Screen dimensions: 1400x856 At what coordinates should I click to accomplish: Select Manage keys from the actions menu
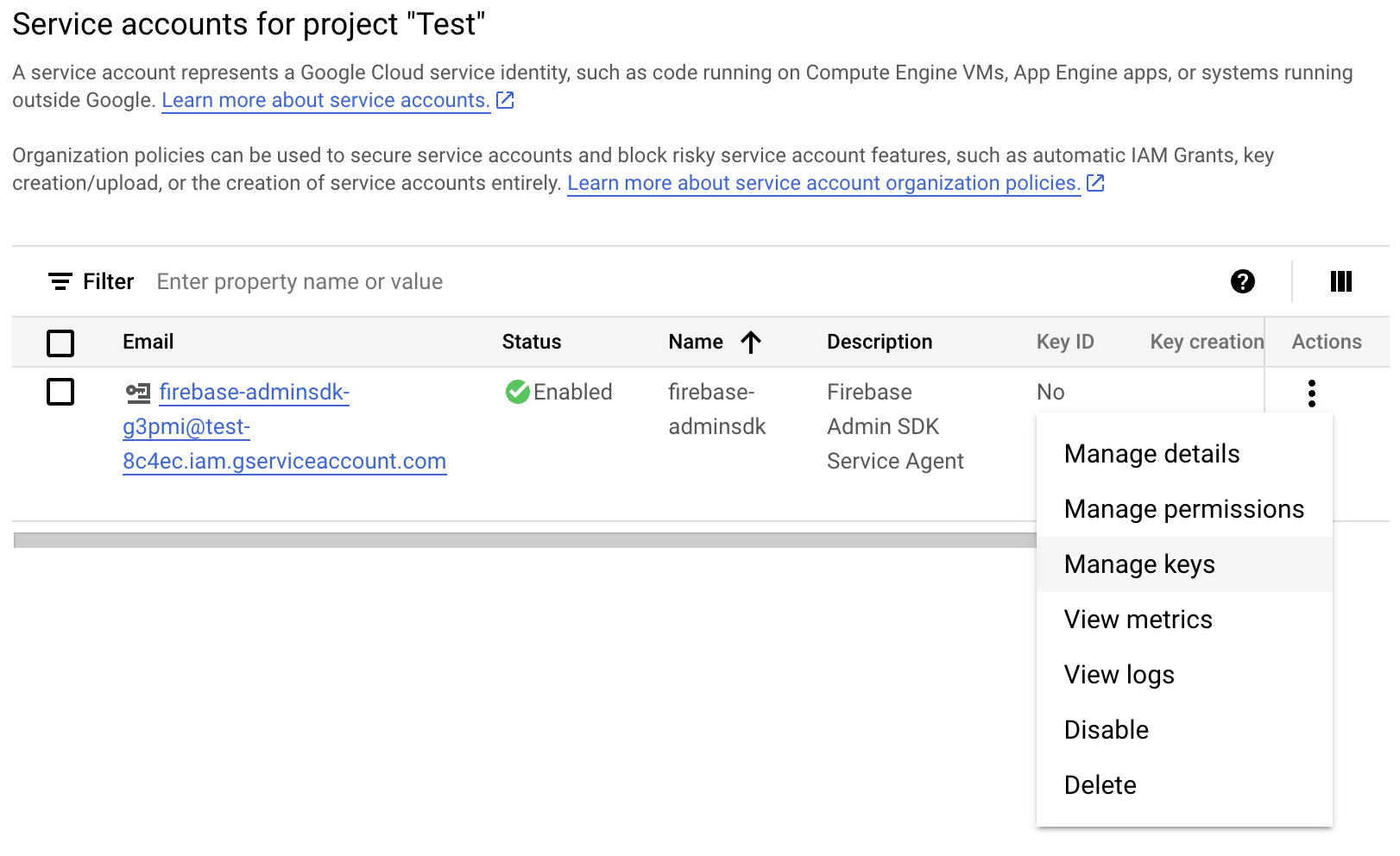click(x=1138, y=564)
